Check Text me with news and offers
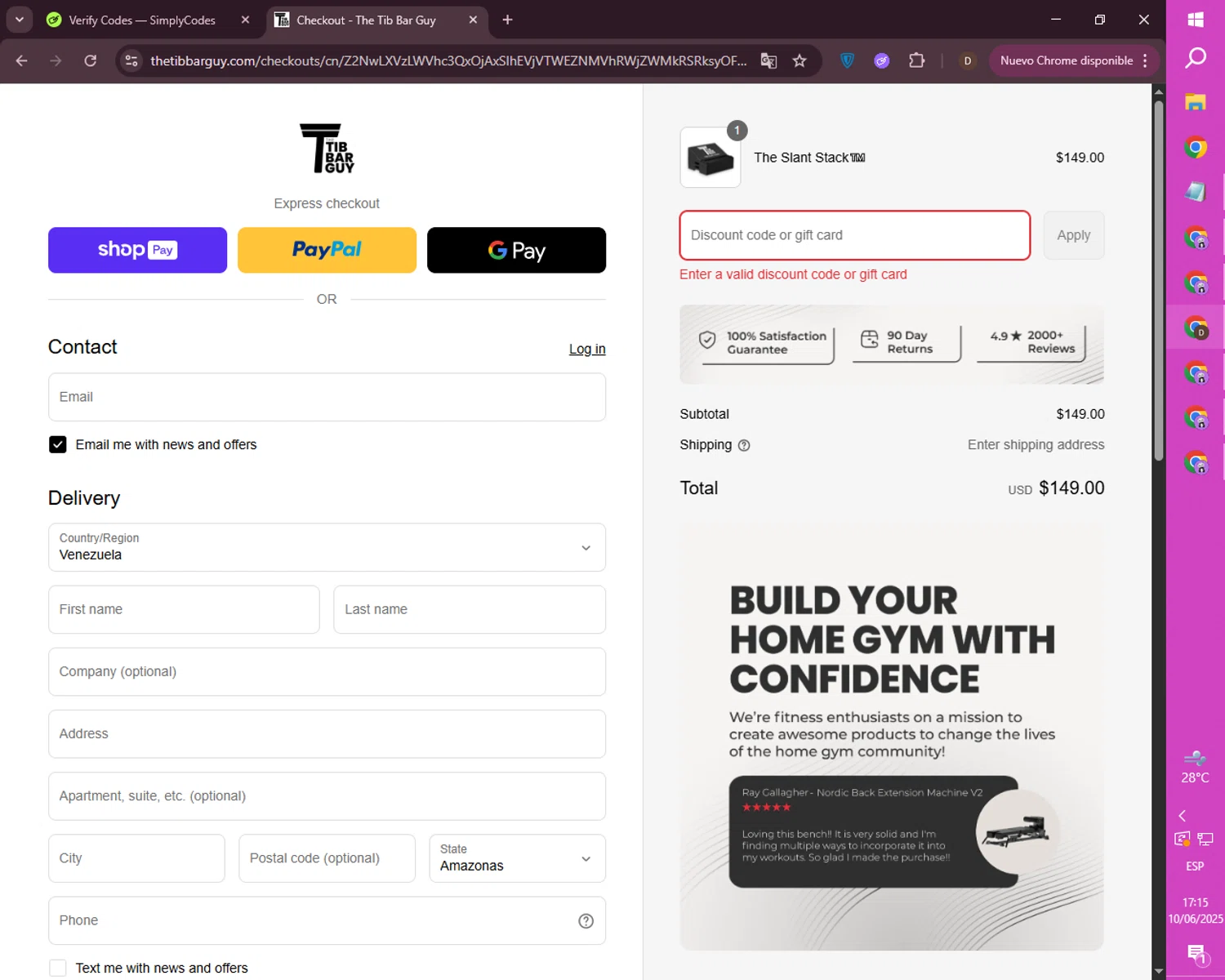Image resolution: width=1225 pixels, height=980 pixels. (x=57, y=968)
